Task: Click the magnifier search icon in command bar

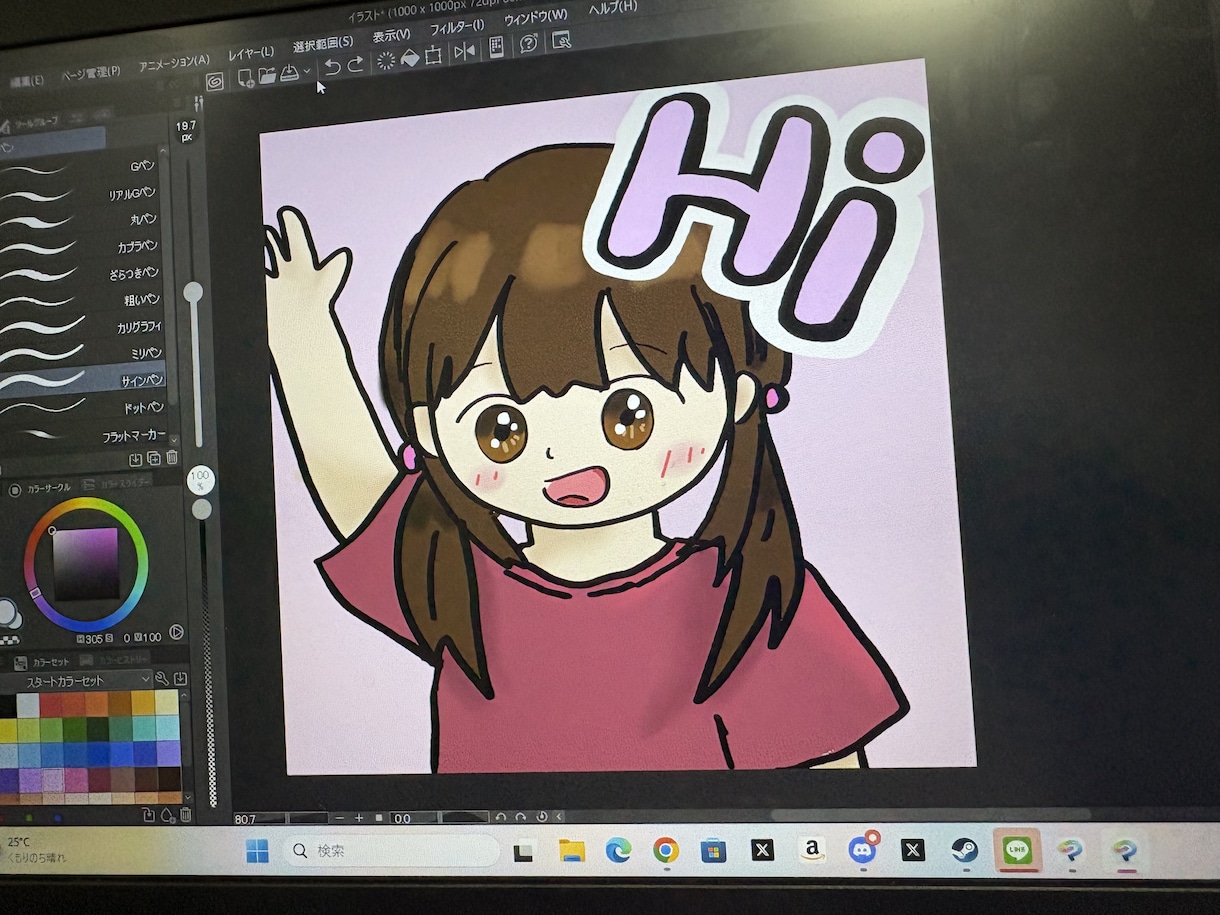Action: point(561,40)
